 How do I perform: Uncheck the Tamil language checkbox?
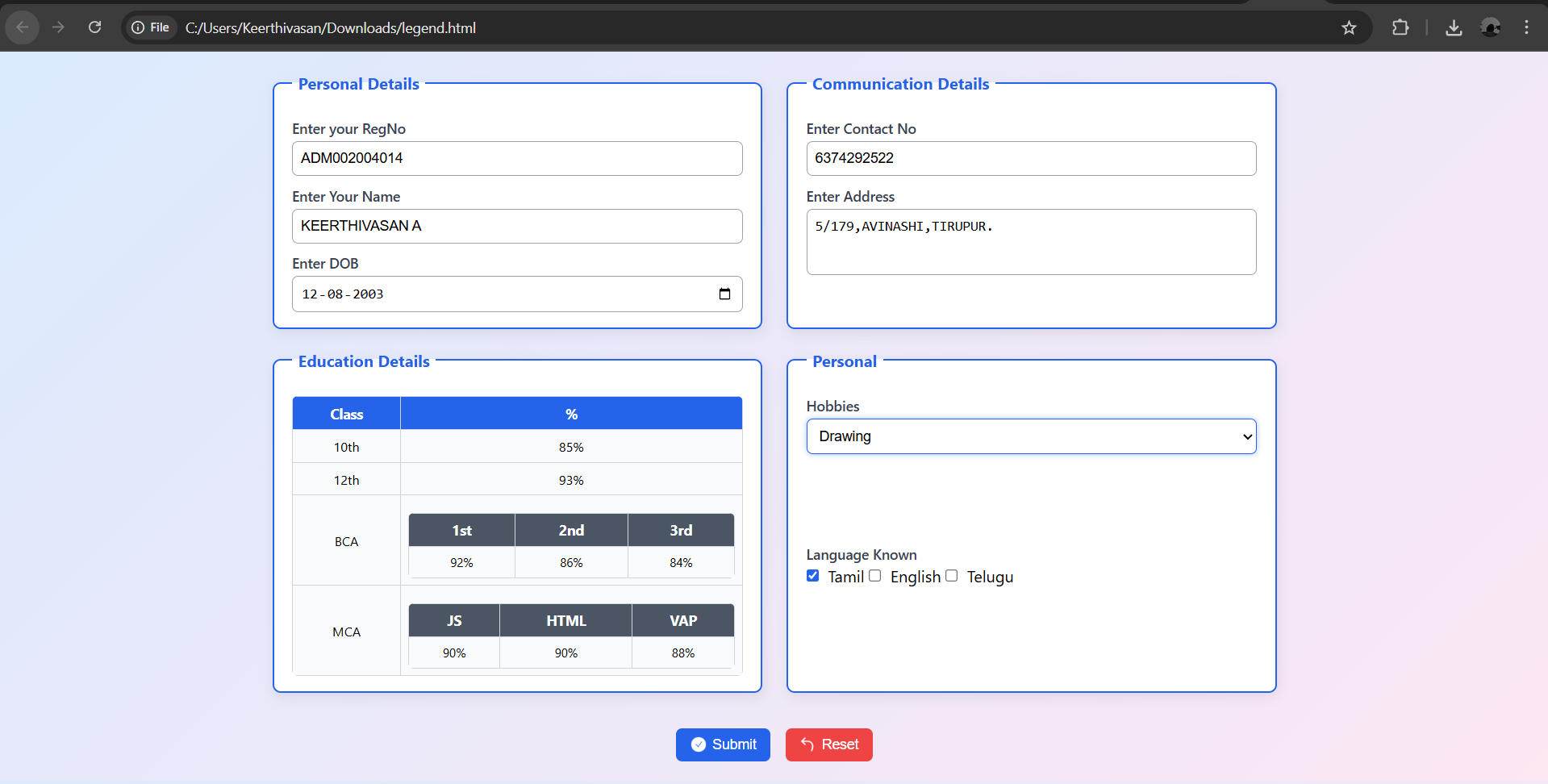[x=812, y=575]
